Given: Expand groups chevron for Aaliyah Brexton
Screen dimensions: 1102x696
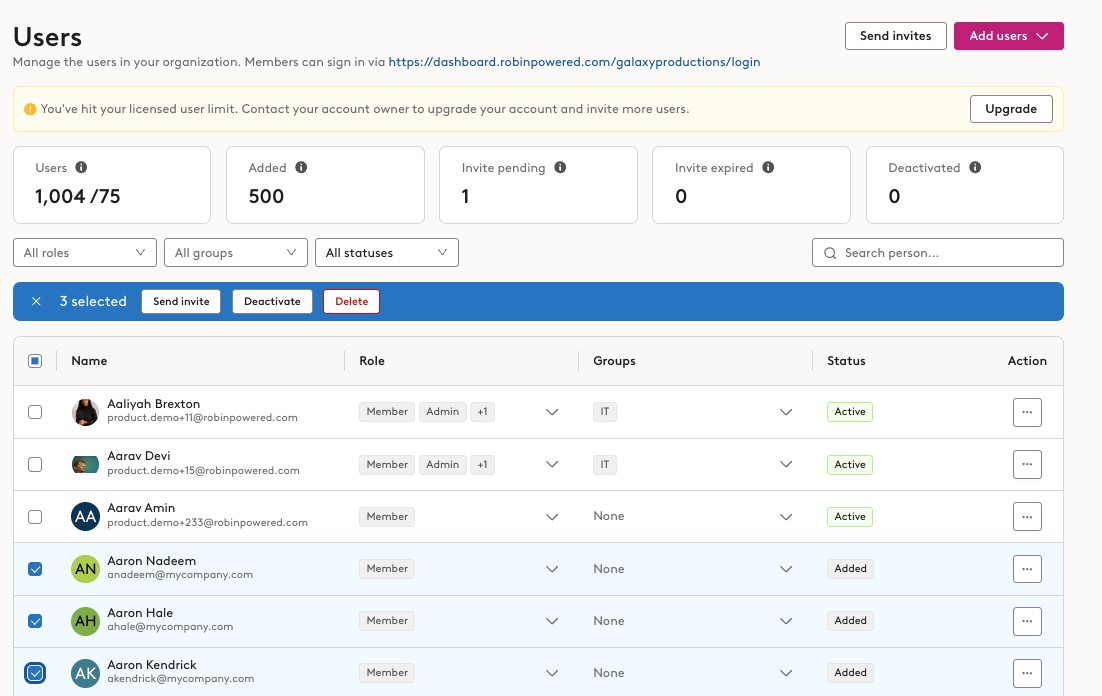Looking at the screenshot, I should point(786,412).
